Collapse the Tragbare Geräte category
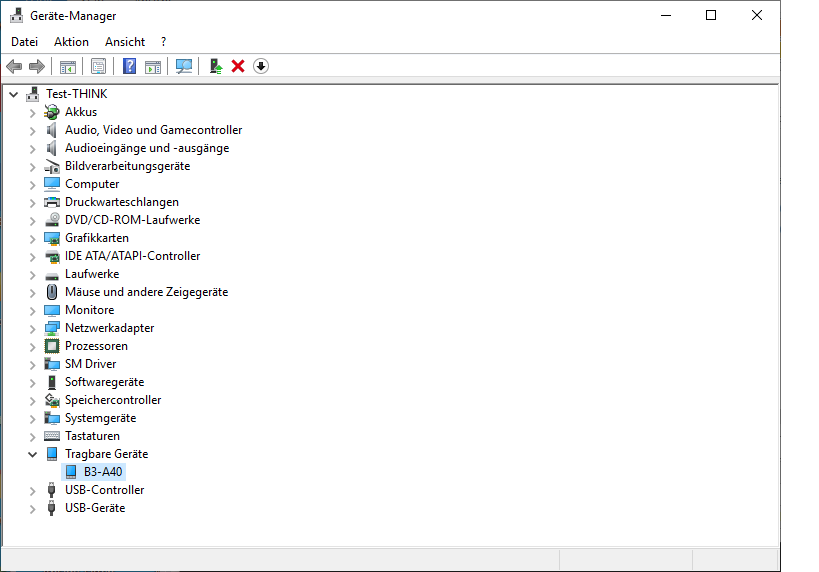Viewport: 819px width, 572px height. click(x=32, y=454)
